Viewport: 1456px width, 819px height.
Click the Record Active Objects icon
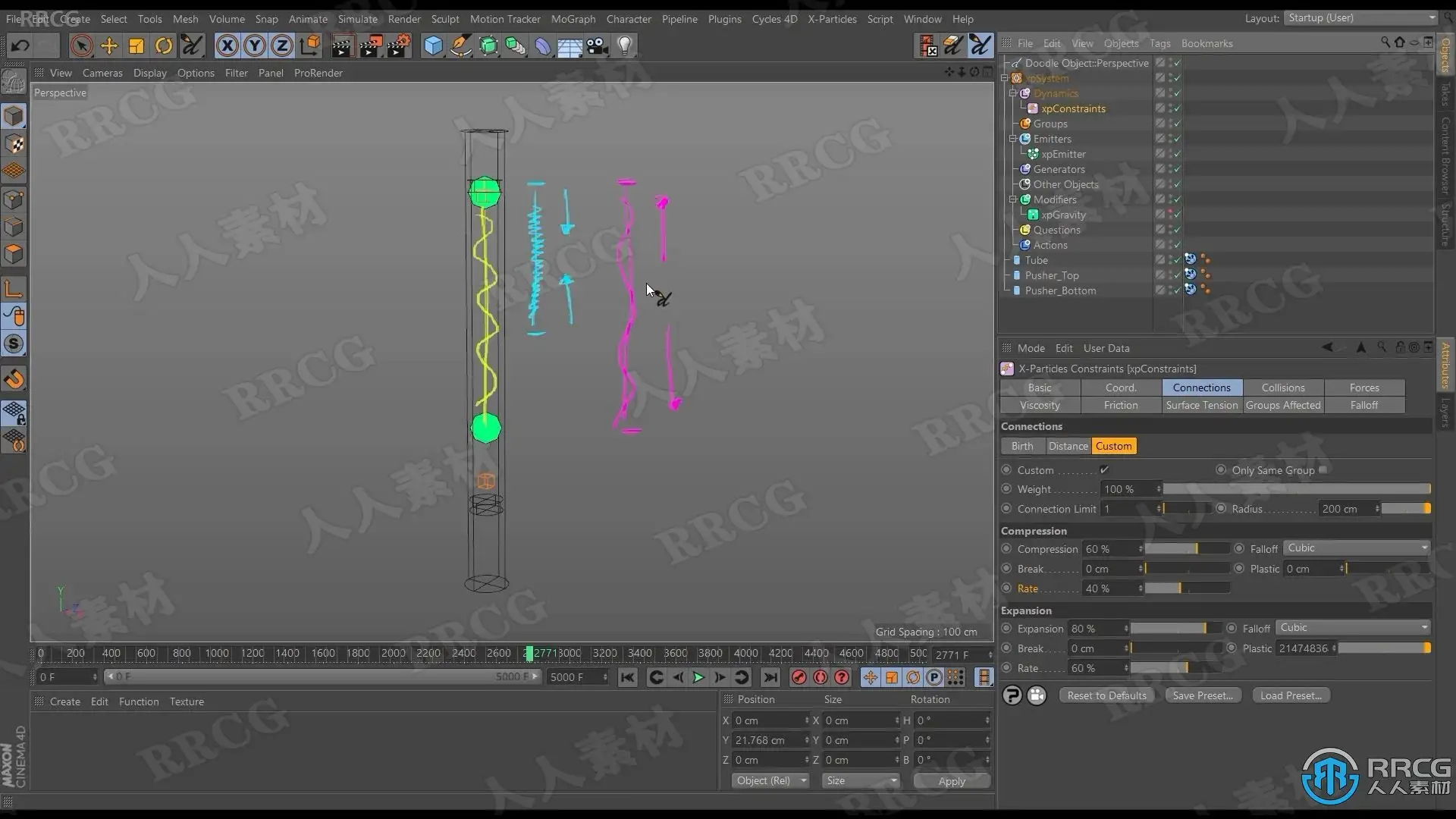click(x=799, y=677)
